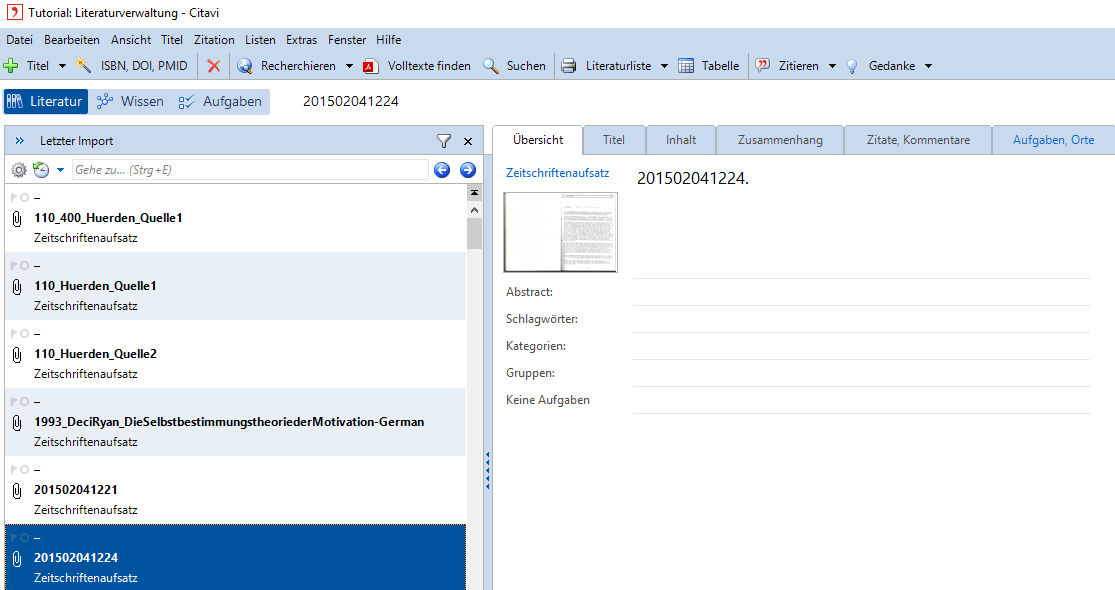Expand the Literaturliste dropdown arrow
1115x590 pixels.
click(x=664, y=66)
